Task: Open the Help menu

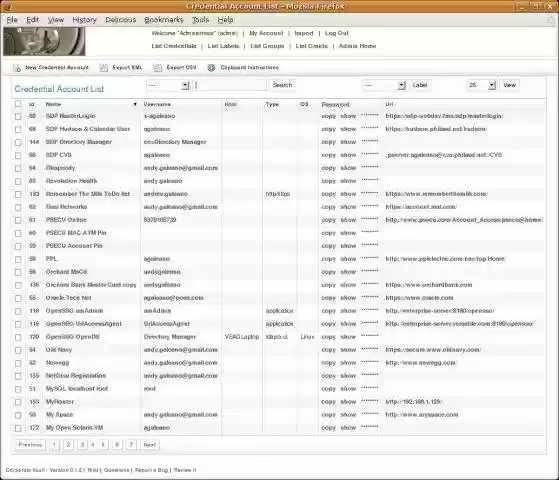Action: click(x=225, y=20)
